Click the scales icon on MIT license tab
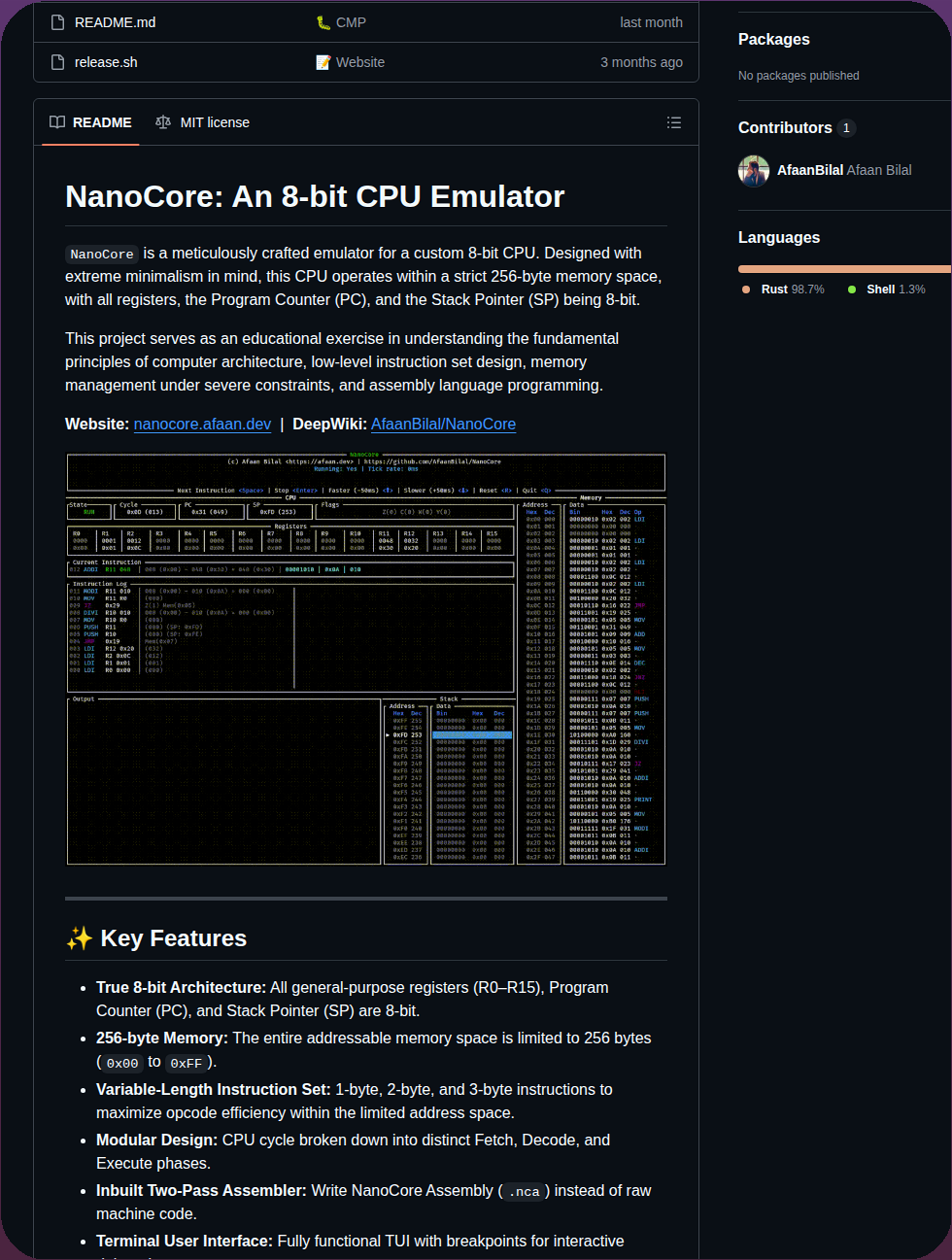 pos(163,122)
